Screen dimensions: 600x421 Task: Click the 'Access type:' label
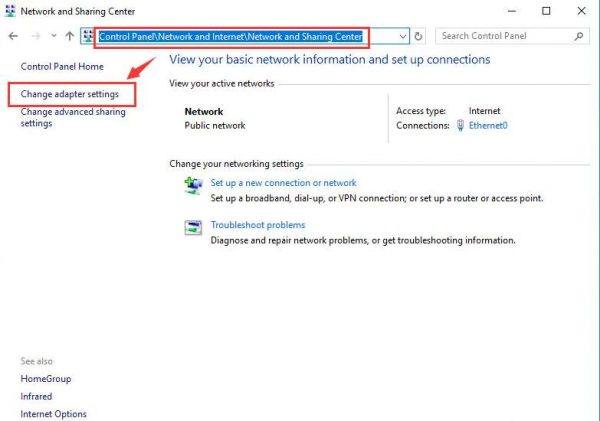[421, 111]
